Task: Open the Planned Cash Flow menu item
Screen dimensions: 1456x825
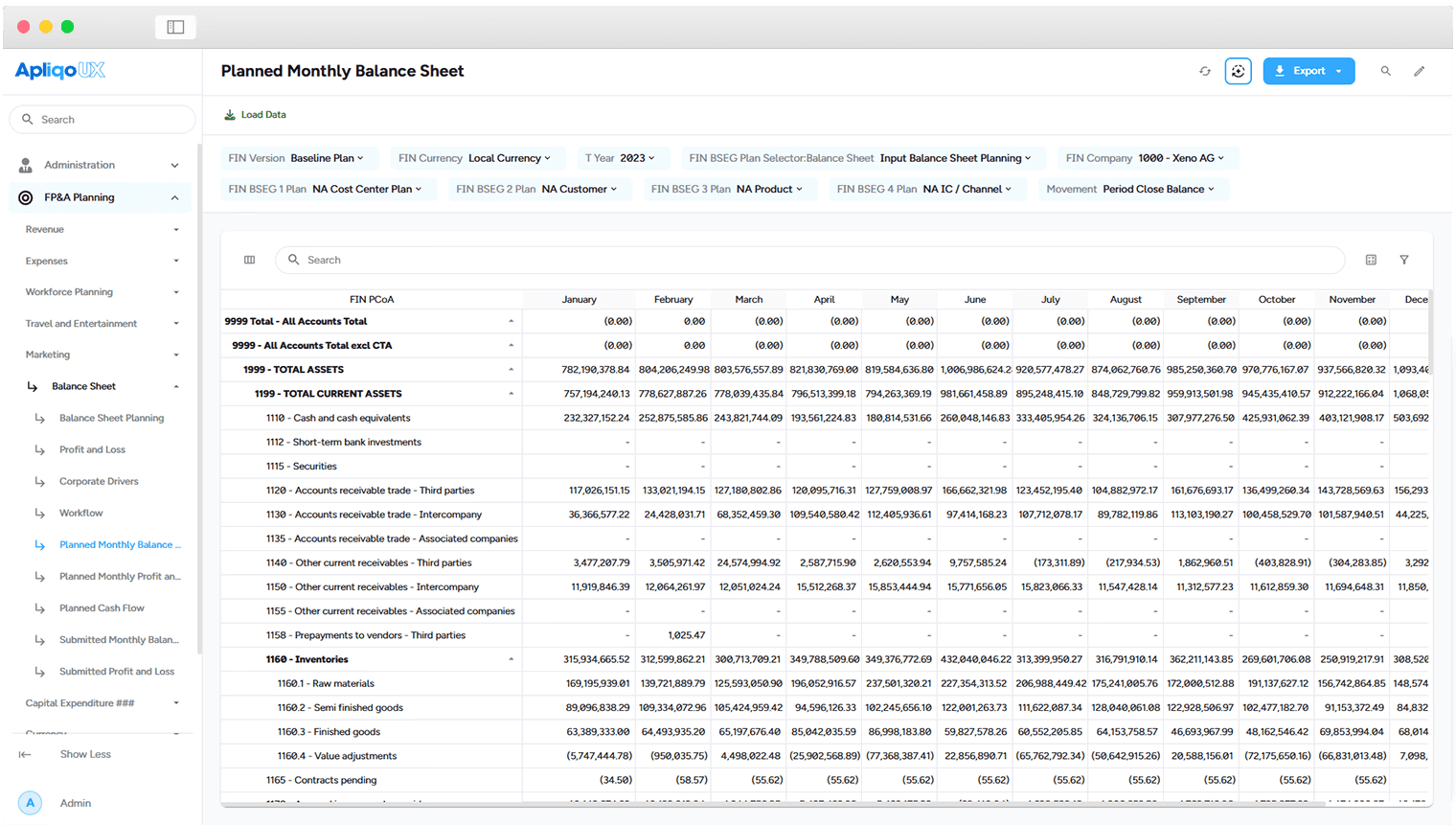Action: click(x=102, y=608)
